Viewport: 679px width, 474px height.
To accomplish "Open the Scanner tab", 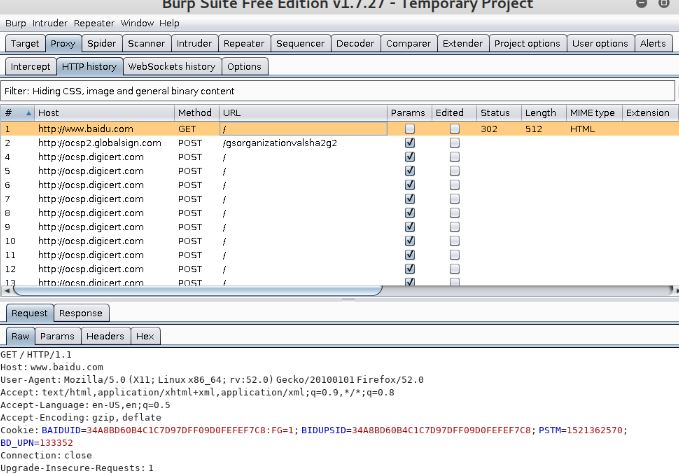I will coord(146,44).
